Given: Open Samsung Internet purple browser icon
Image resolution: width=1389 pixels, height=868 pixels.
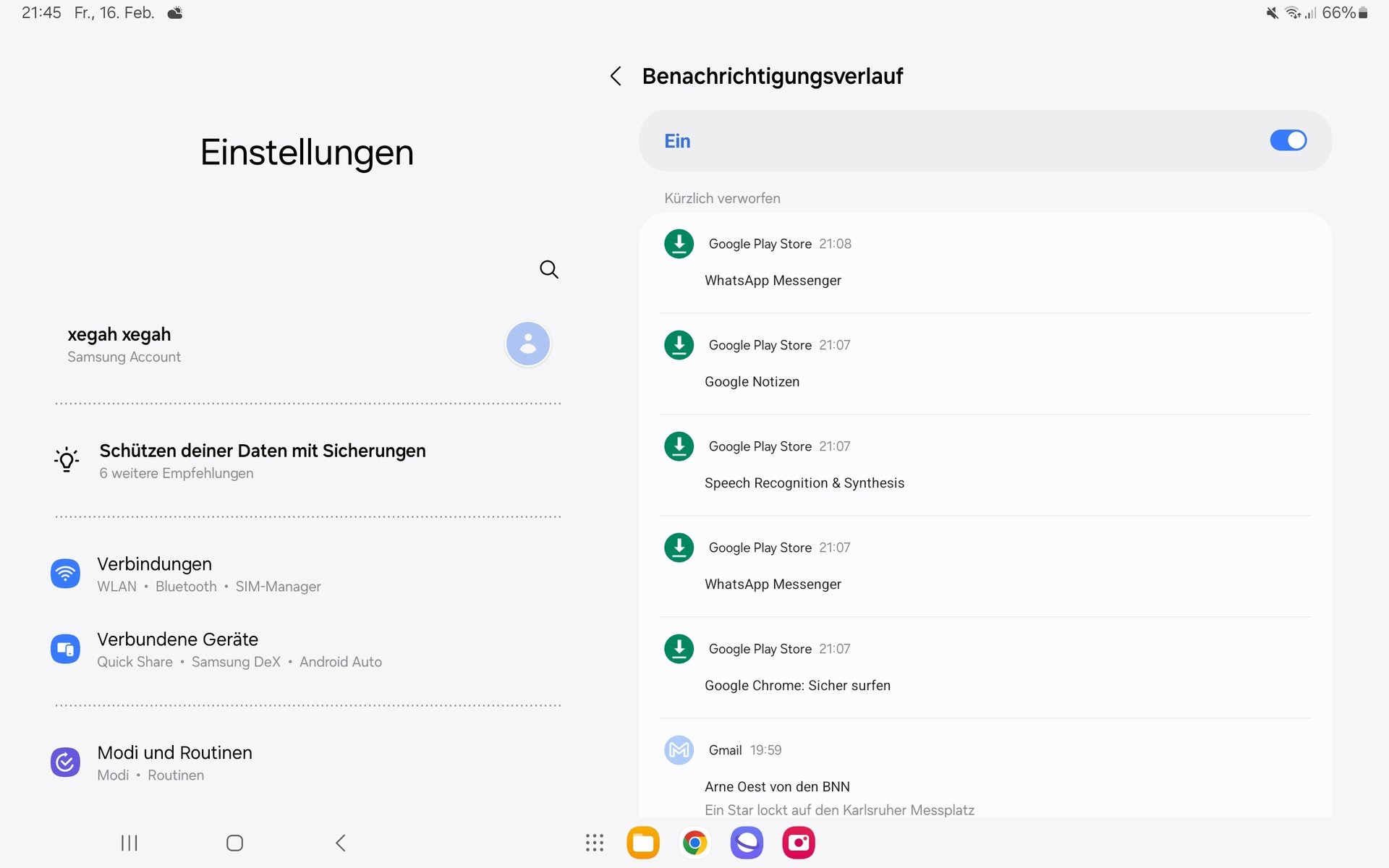Looking at the screenshot, I should pos(747,843).
